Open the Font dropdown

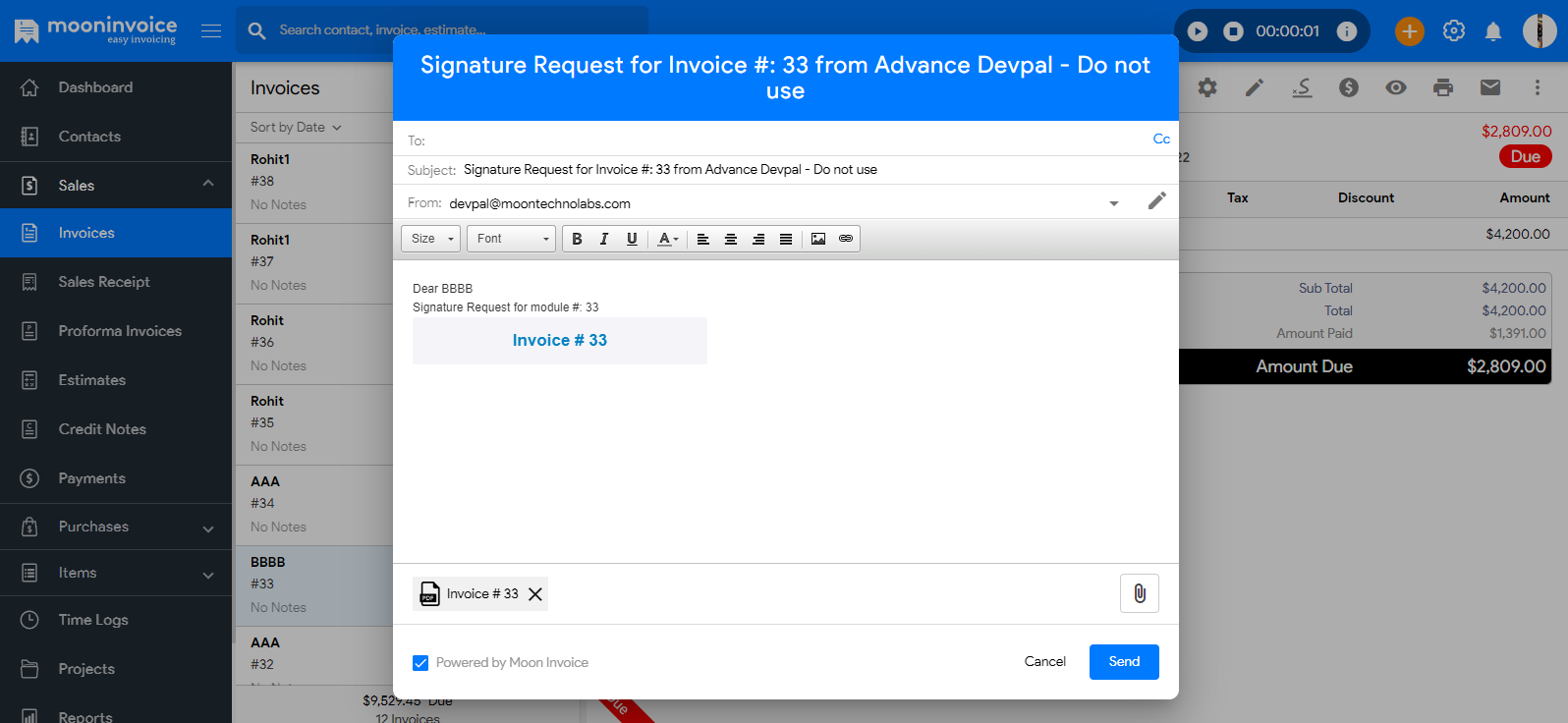click(x=512, y=239)
